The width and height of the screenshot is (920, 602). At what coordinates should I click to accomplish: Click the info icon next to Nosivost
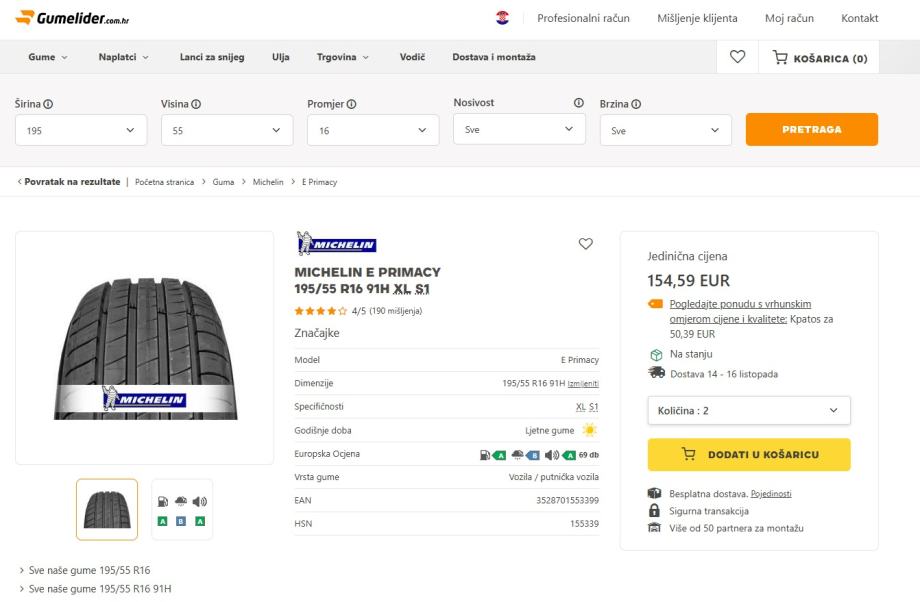[578, 103]
